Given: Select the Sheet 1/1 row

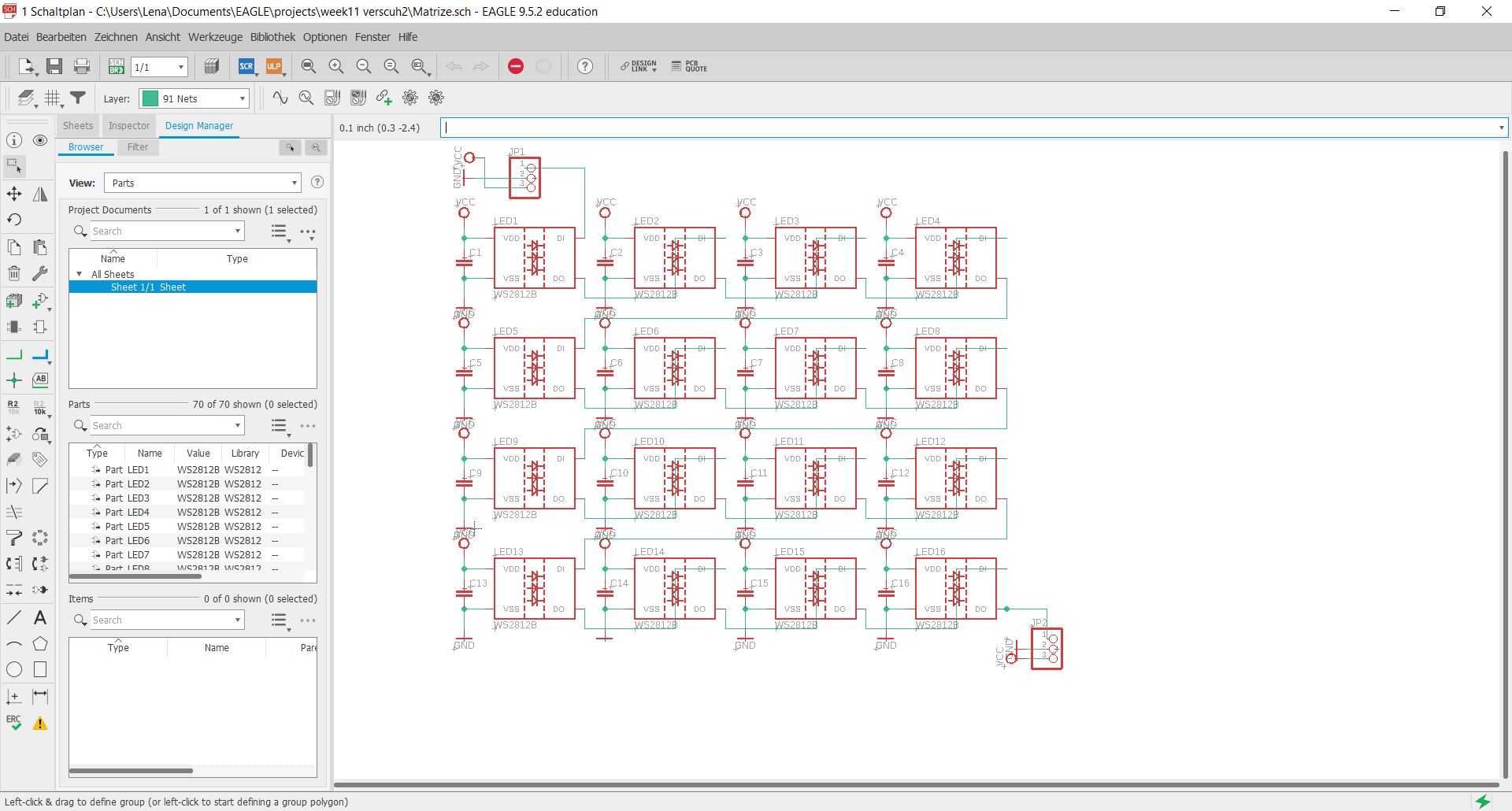Looking at the screenshot, I should [x=193, y=287].
